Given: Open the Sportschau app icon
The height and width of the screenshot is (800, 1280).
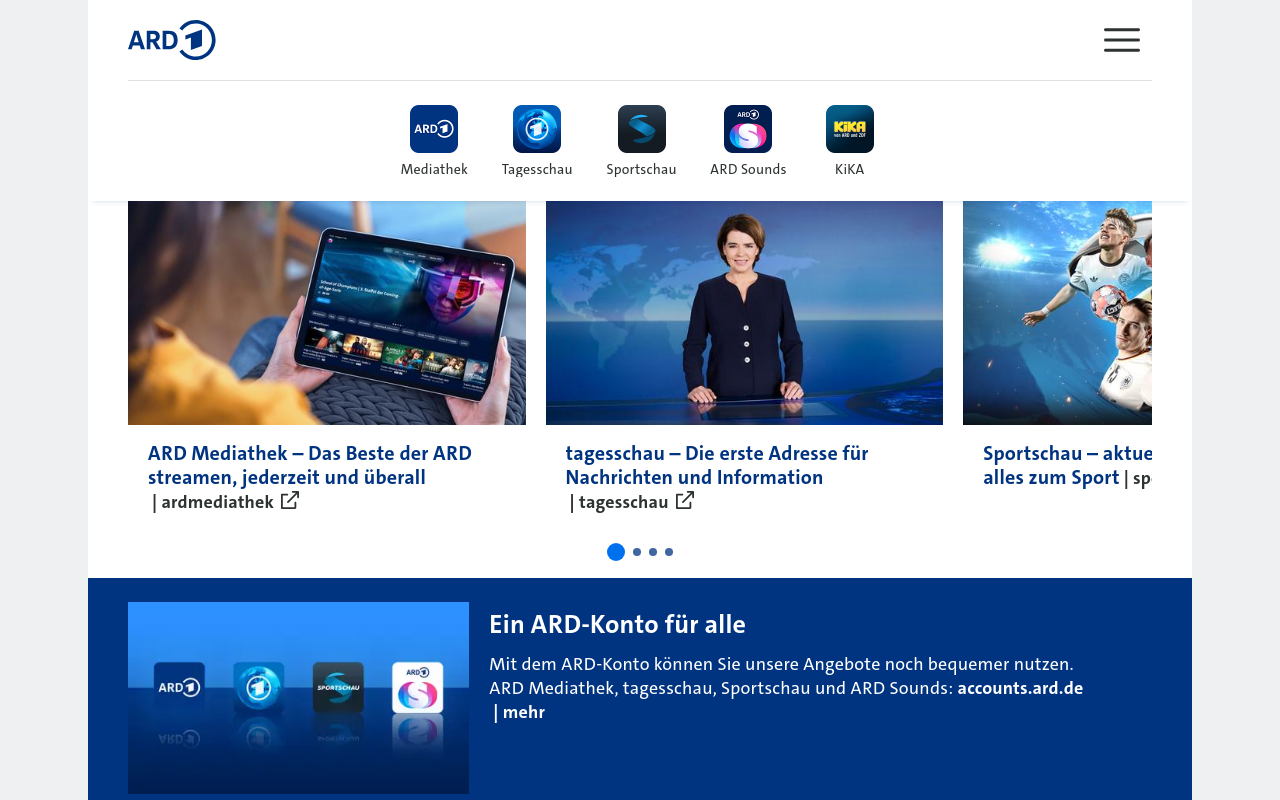Looking at the screenshot, I should coord(642,129).
